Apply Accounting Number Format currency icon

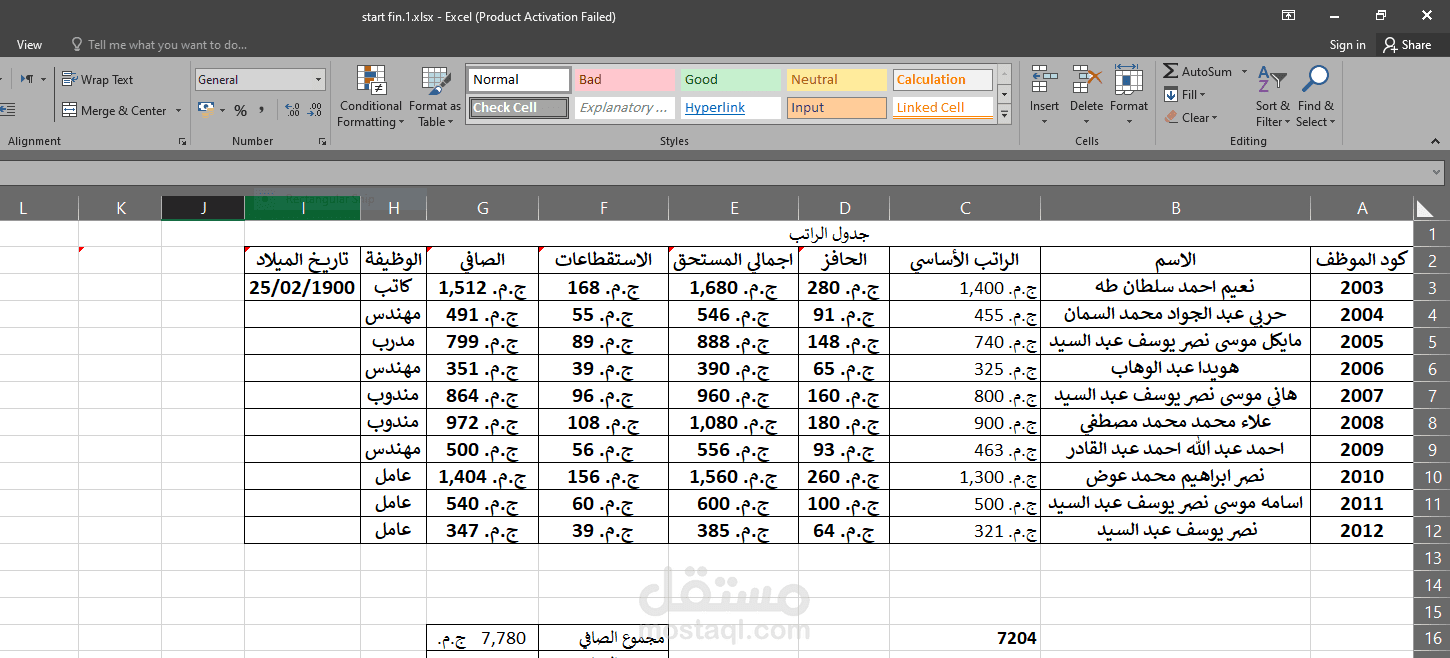point(205,110)
